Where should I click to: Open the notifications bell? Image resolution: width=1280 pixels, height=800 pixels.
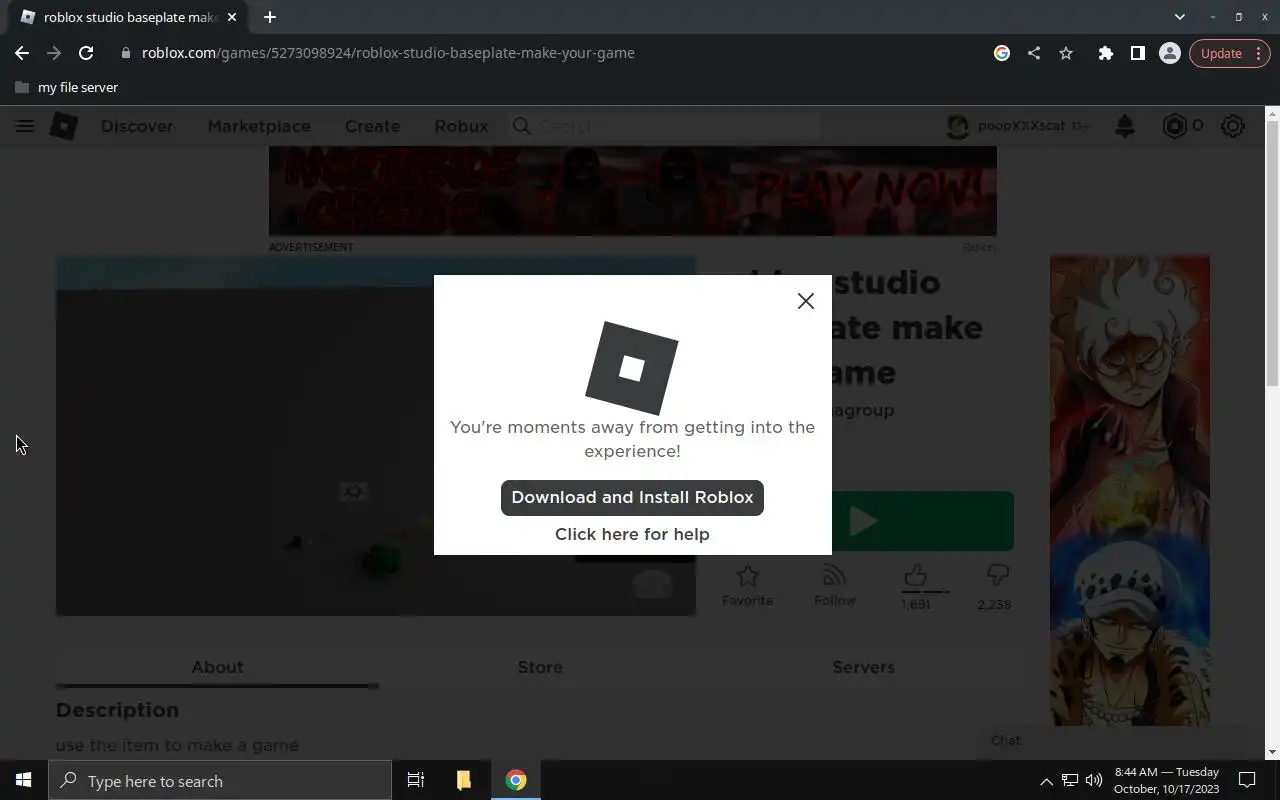pyautogui.click(x=1125, y=126)
